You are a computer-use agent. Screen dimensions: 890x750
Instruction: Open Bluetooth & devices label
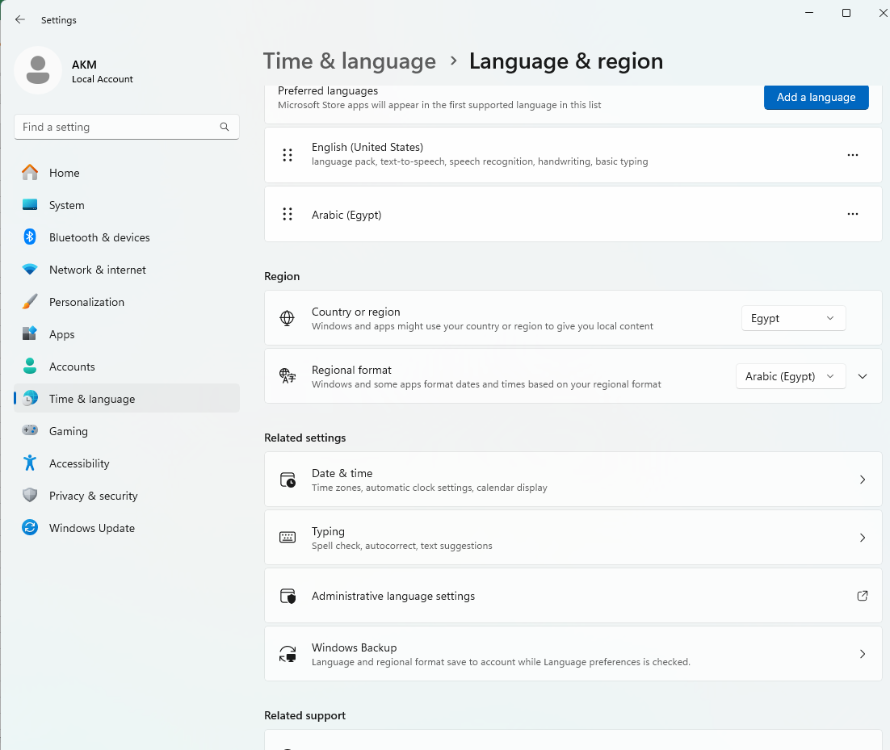(x=99, y=237)
